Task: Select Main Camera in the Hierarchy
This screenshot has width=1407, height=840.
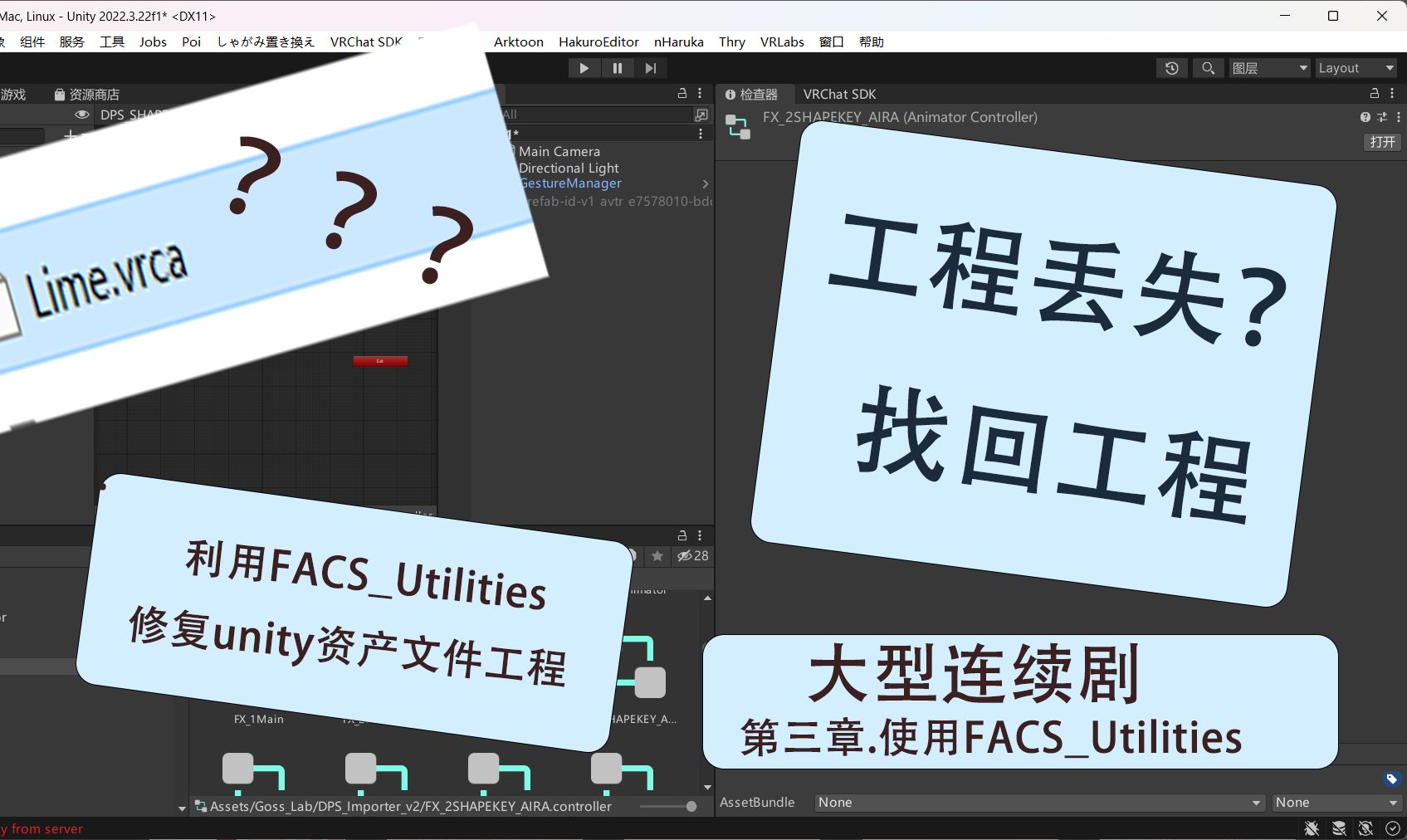Action: [x=559, y=151]
